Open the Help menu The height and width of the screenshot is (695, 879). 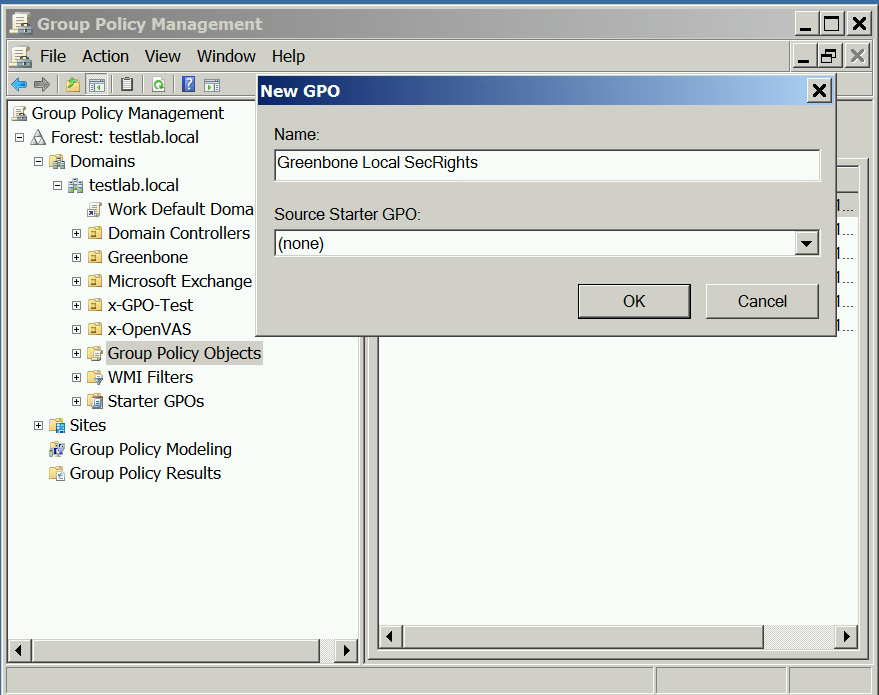click(288, 57)
